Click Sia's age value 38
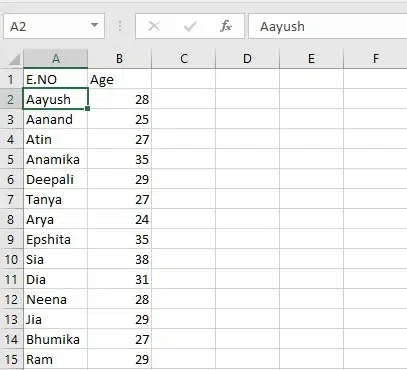407x370 pixels. coord(119,259)
